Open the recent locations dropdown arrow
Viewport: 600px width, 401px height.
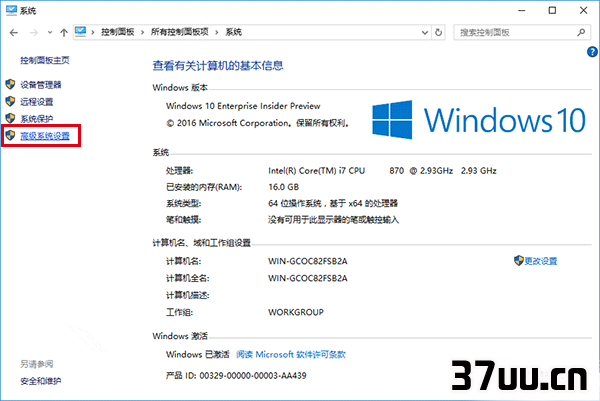pyautogui.click(x=50, y=33)
